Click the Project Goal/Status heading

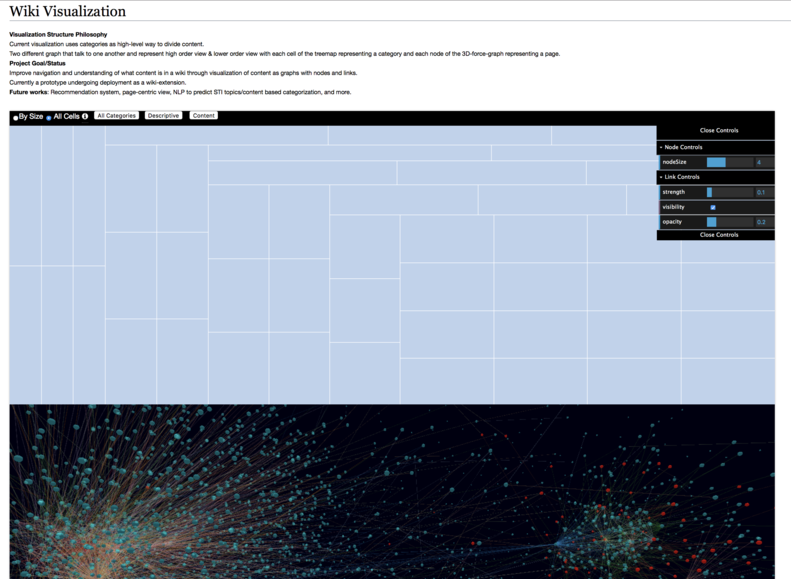(x=37, y=63)
